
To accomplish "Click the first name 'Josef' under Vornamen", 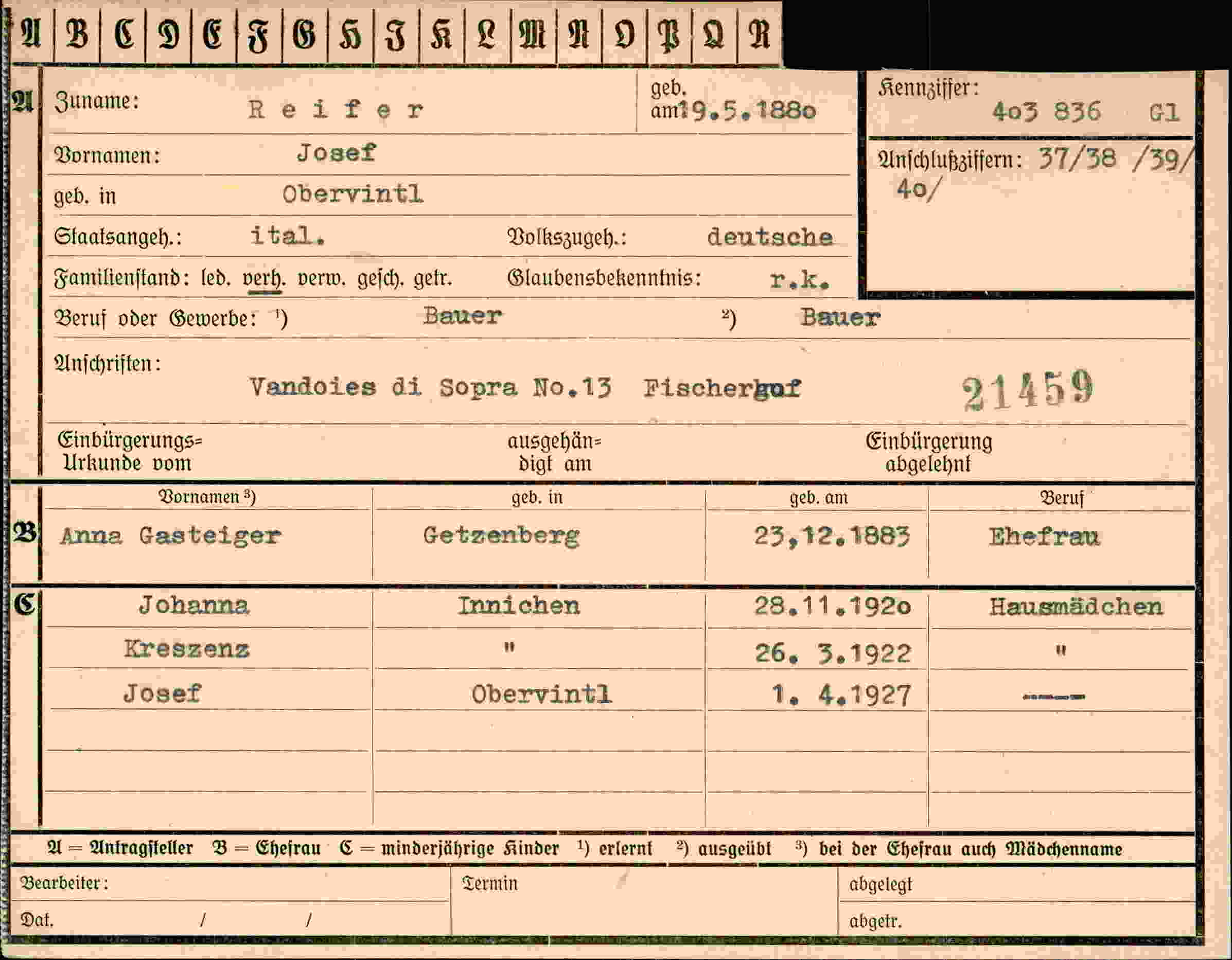I will pos(337,153).
